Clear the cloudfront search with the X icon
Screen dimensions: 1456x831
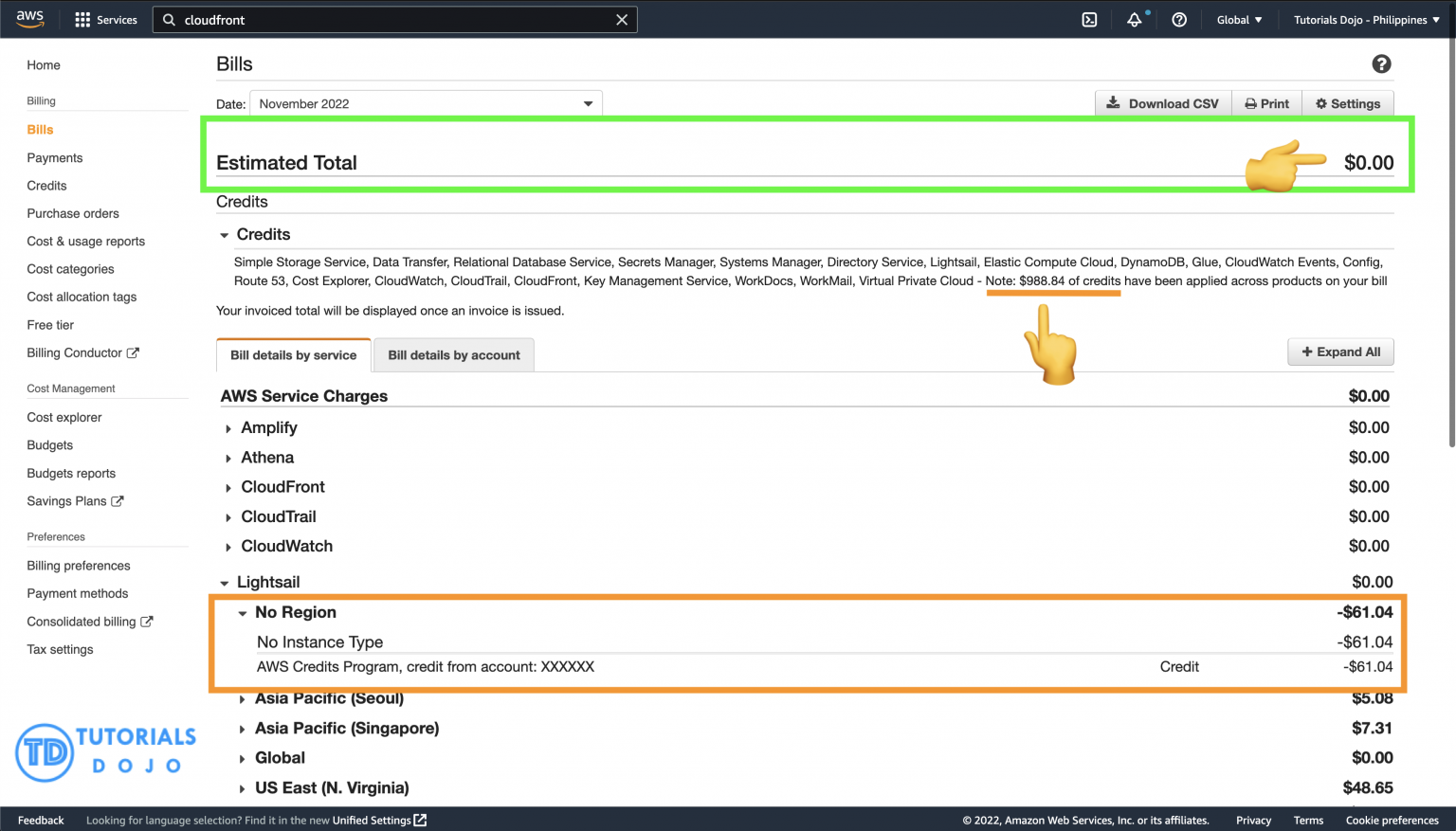tap(621, 19)
